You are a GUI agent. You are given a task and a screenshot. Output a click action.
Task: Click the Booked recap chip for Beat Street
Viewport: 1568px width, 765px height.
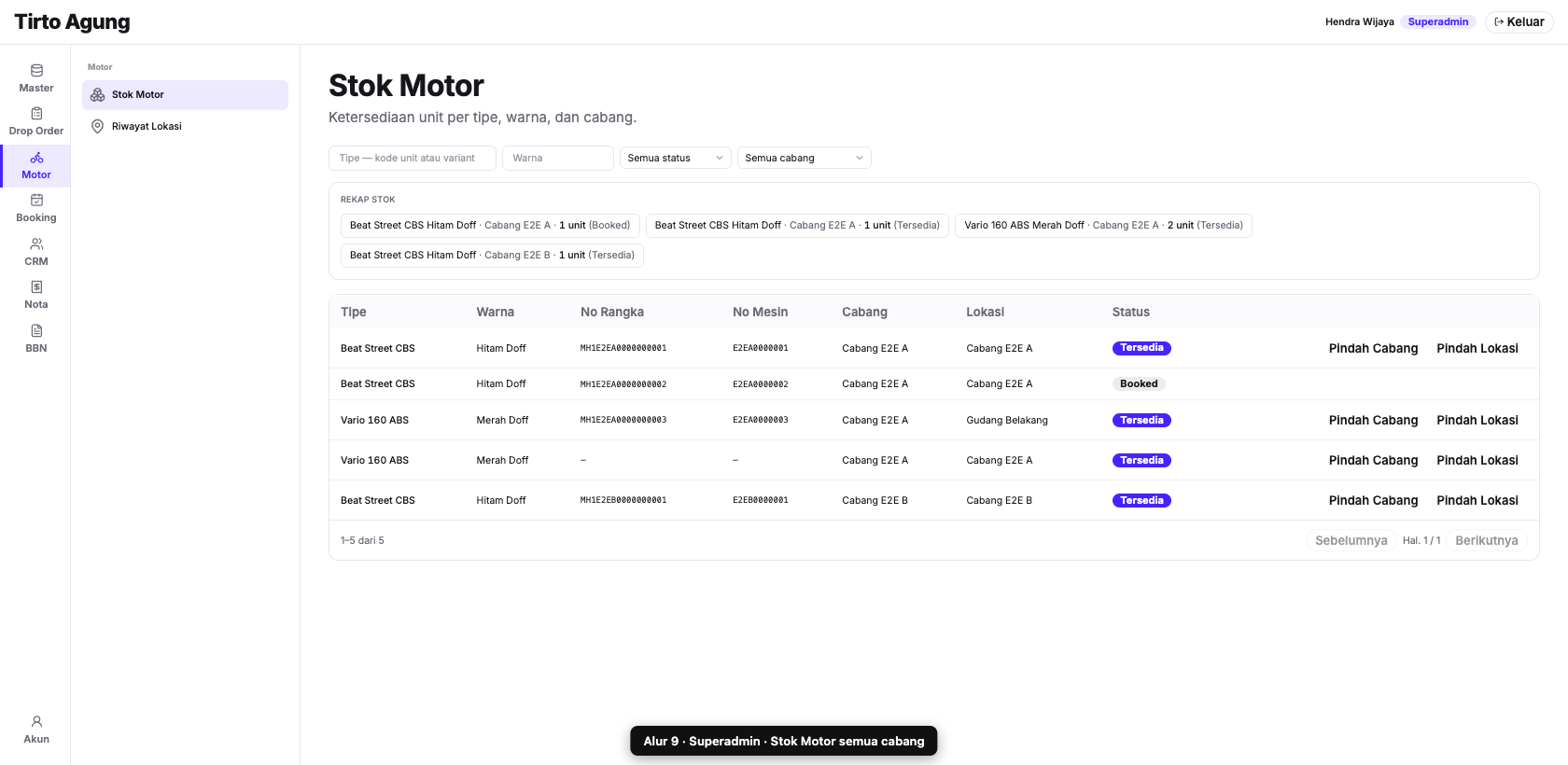pos(490,226)
